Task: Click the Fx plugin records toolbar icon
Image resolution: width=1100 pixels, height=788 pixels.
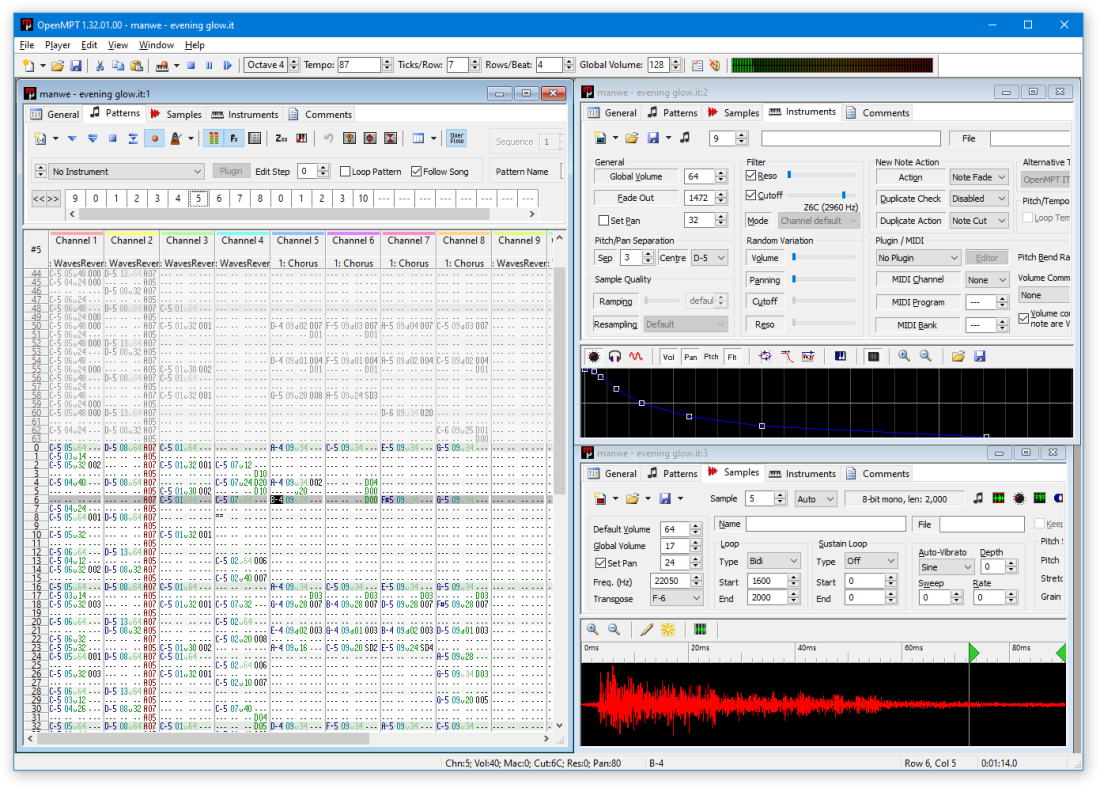Action: click(x=233, y=140)
